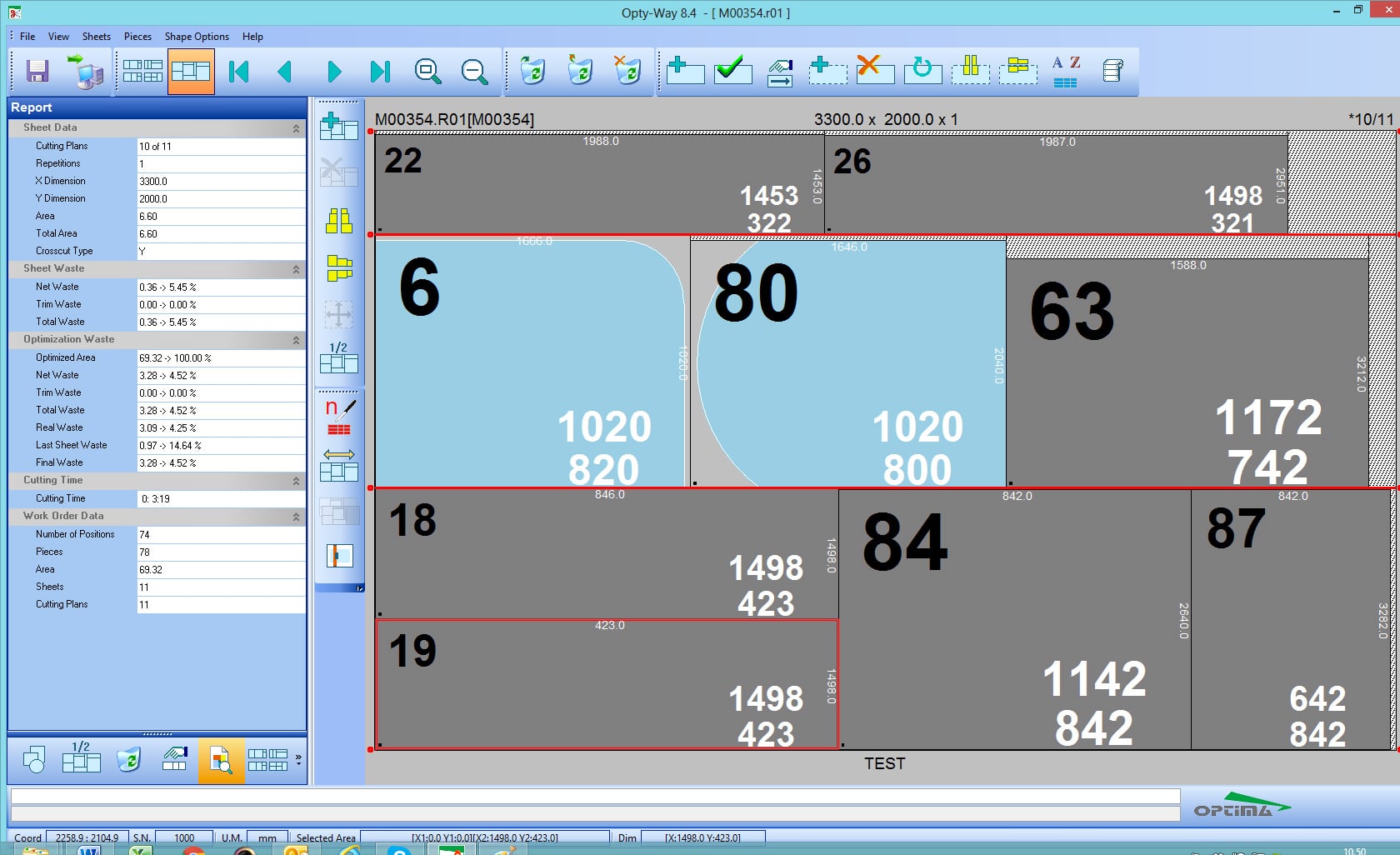
Task: Click the double-arrow horizontal resize layout icon
Action: click(x=339, y=464)
